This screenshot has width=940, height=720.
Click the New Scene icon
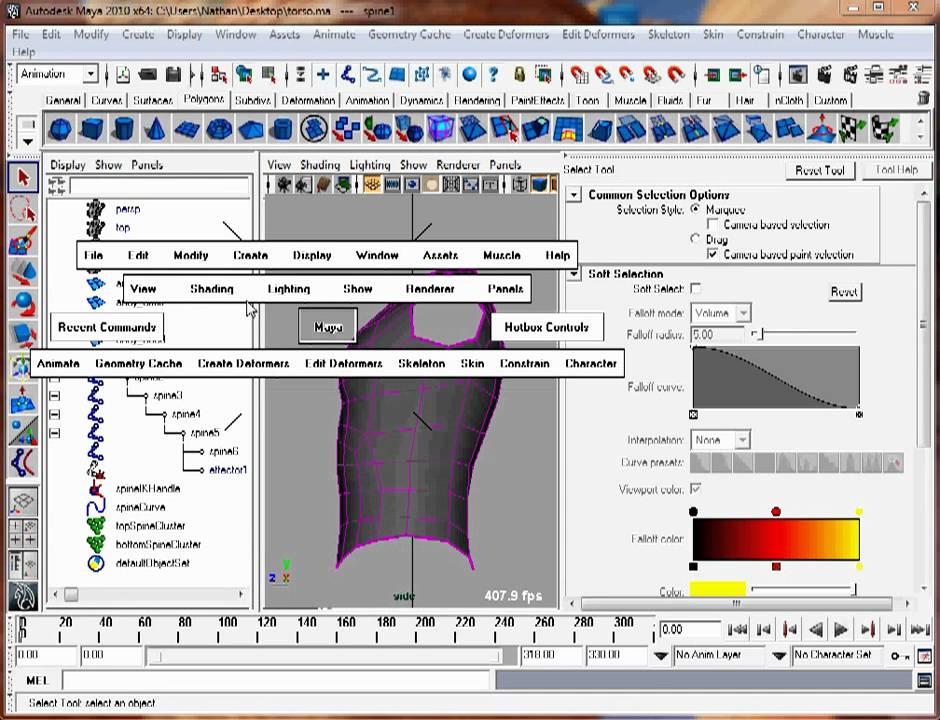[123, 75]
